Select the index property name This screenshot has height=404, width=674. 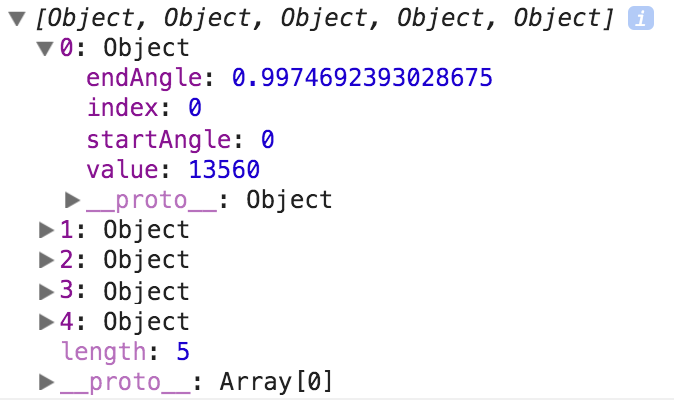(122, 108)
